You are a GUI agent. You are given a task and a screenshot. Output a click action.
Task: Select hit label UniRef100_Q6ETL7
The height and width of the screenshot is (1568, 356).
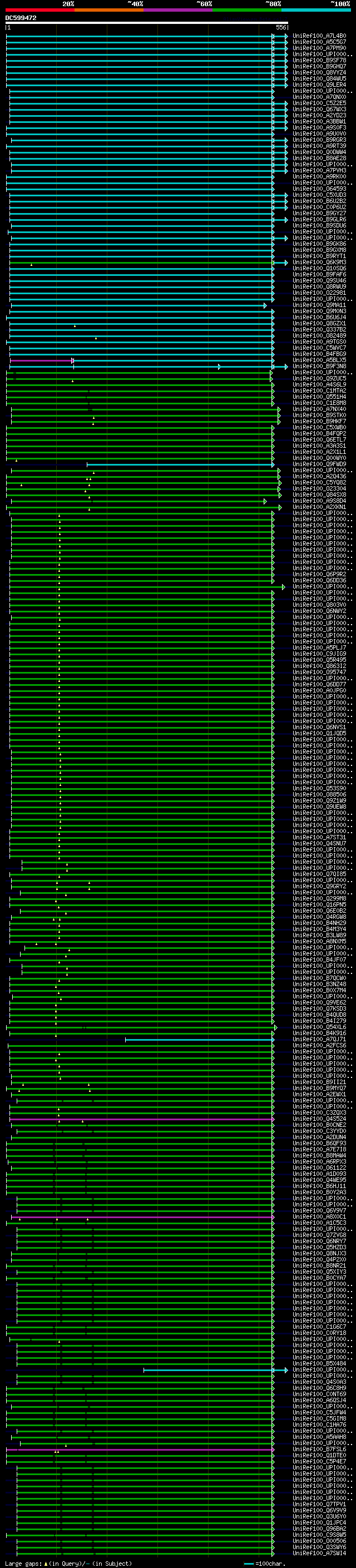coord(319,439)
